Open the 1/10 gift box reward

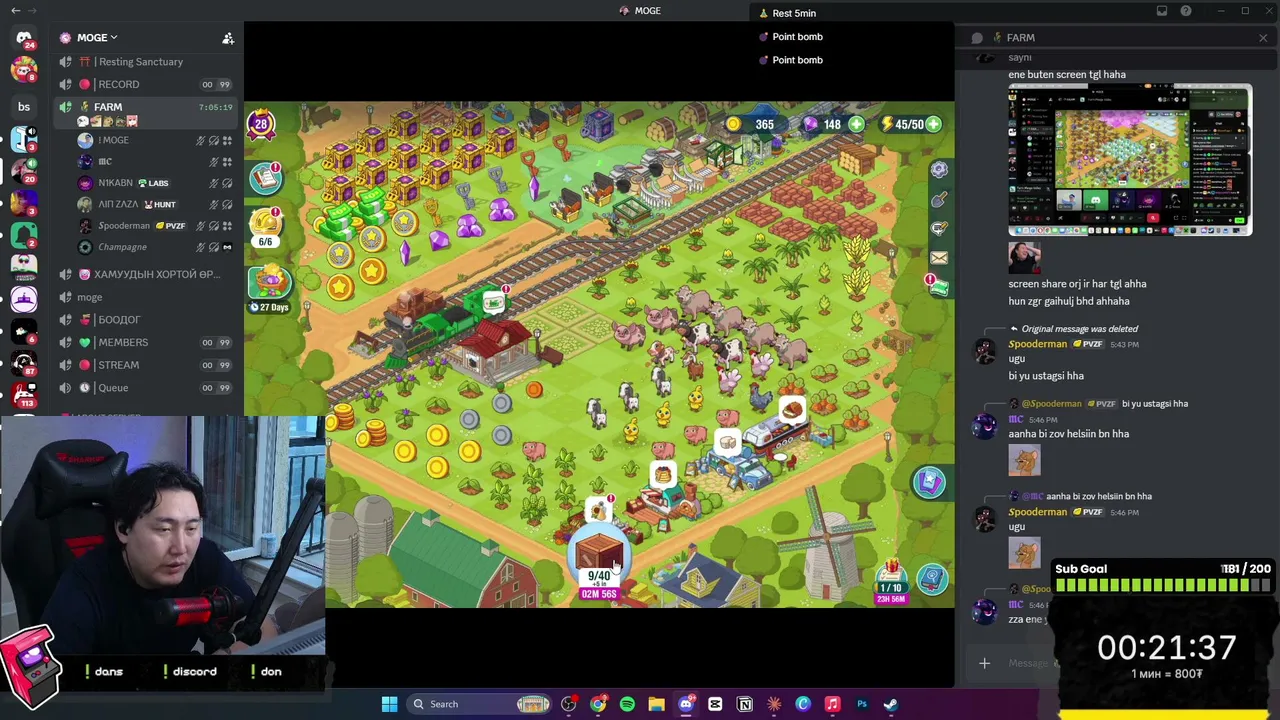pyautogui.click(x=890, y=580)
